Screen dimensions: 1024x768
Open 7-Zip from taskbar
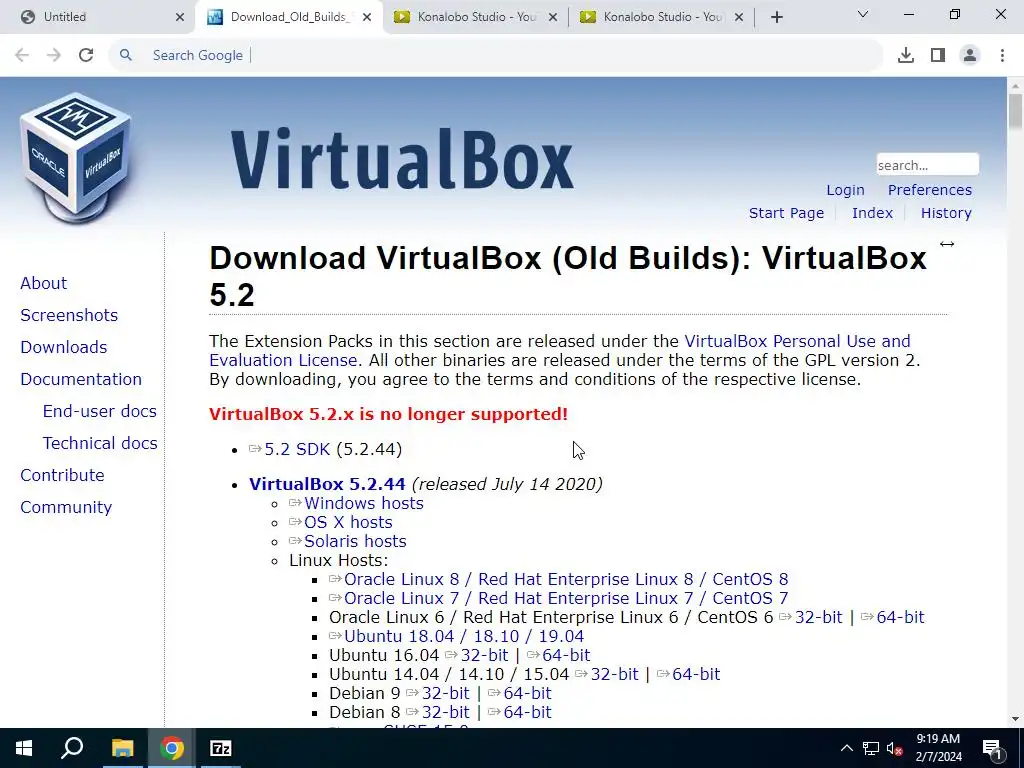221,748
